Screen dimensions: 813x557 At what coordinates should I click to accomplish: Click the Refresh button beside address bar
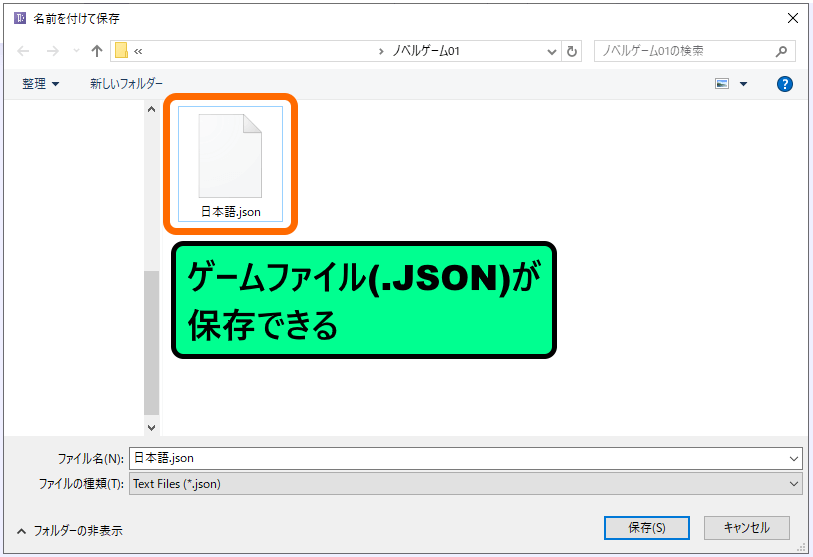coord(572,51)
